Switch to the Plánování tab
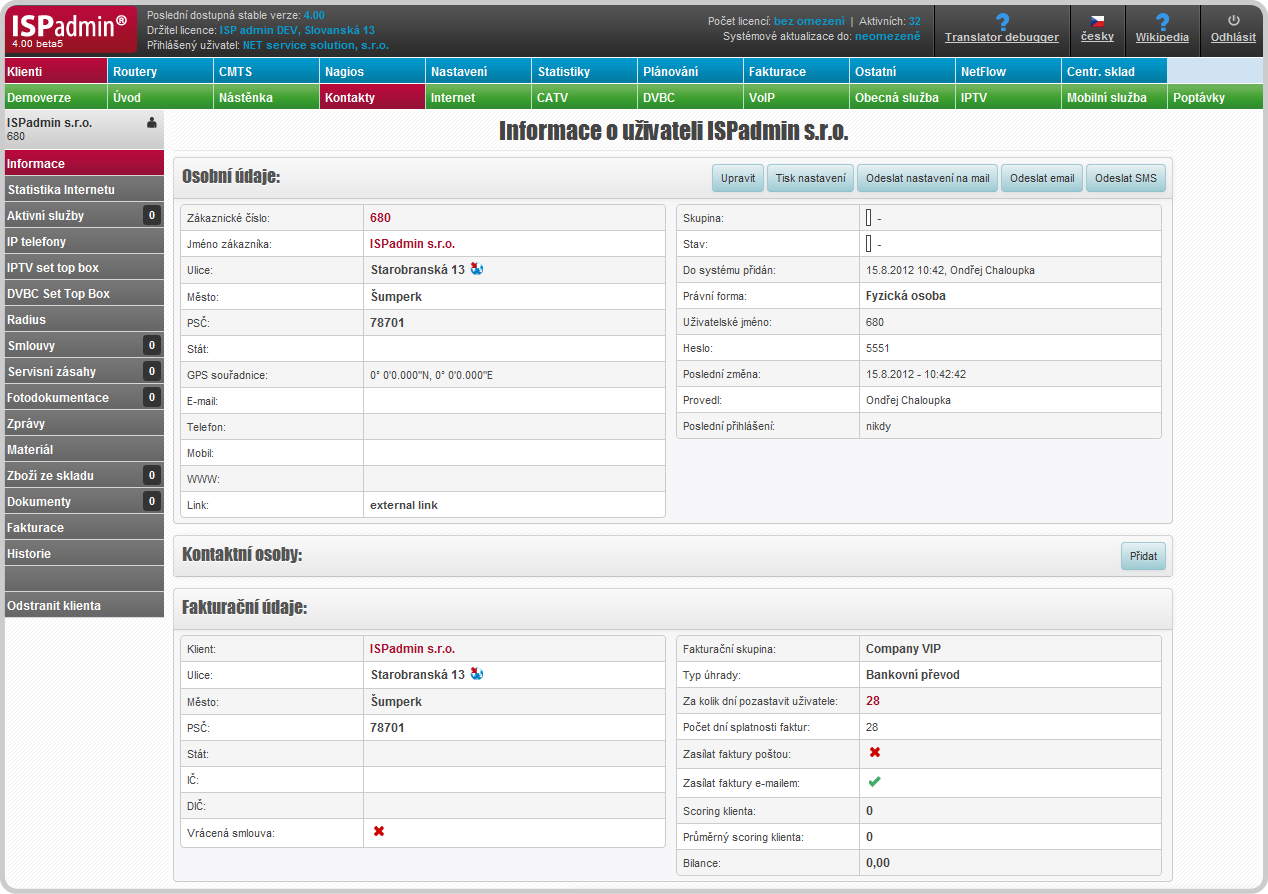 (x=690, y=71)
